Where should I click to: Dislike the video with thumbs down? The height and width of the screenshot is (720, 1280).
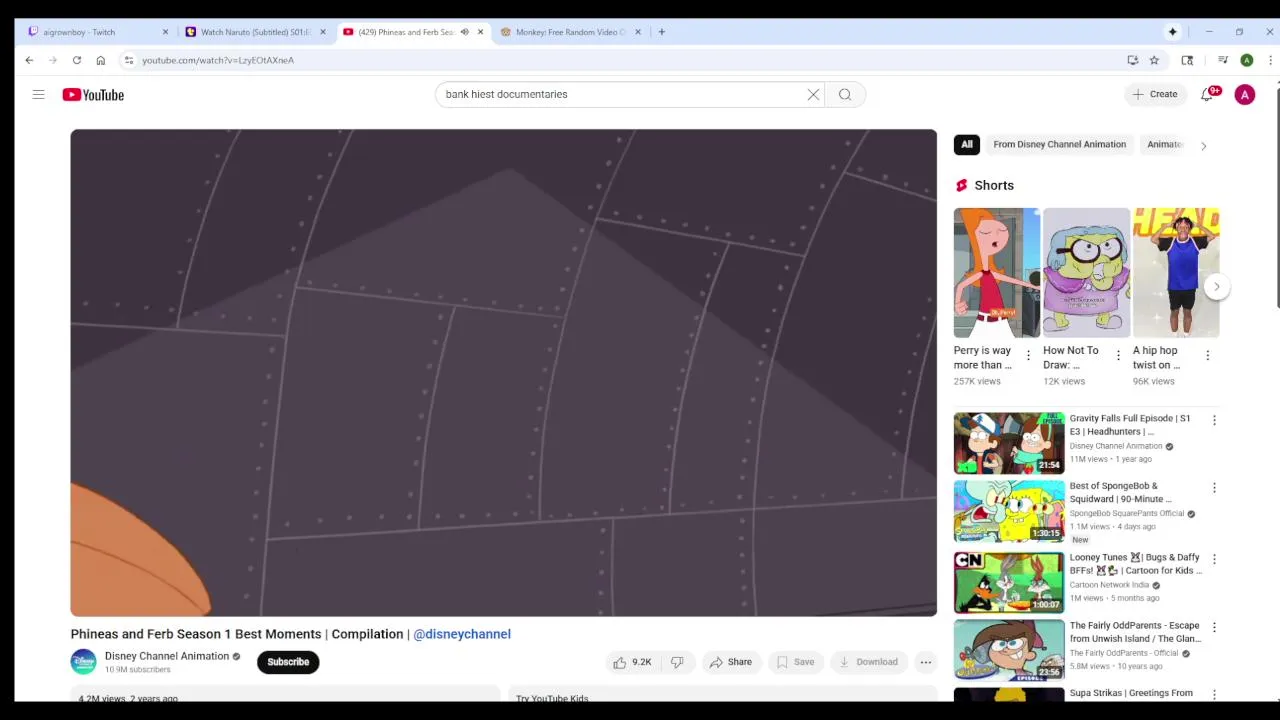pyautogui.click(x=677, y=662)
